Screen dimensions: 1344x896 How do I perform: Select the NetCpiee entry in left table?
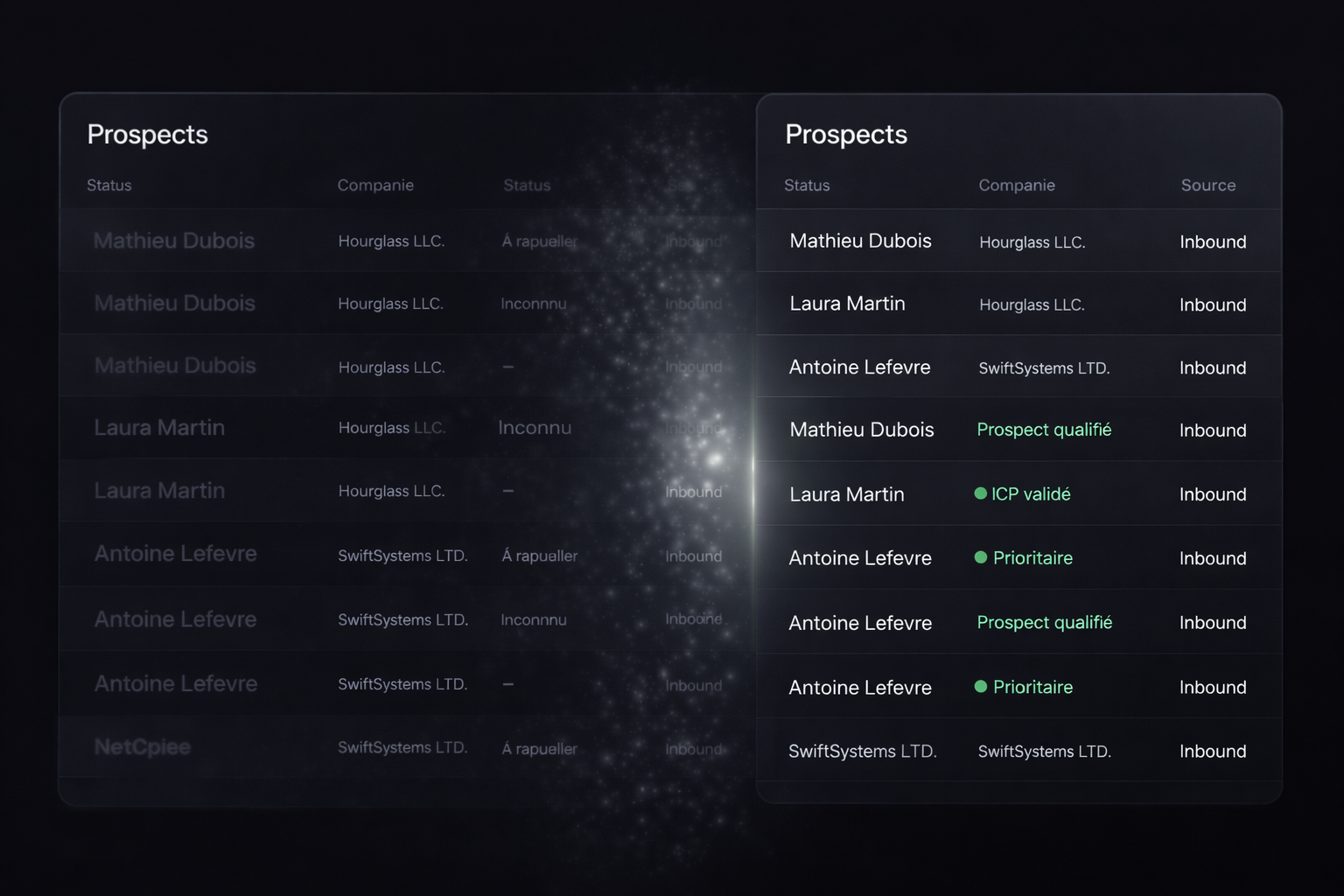[143, 747]
